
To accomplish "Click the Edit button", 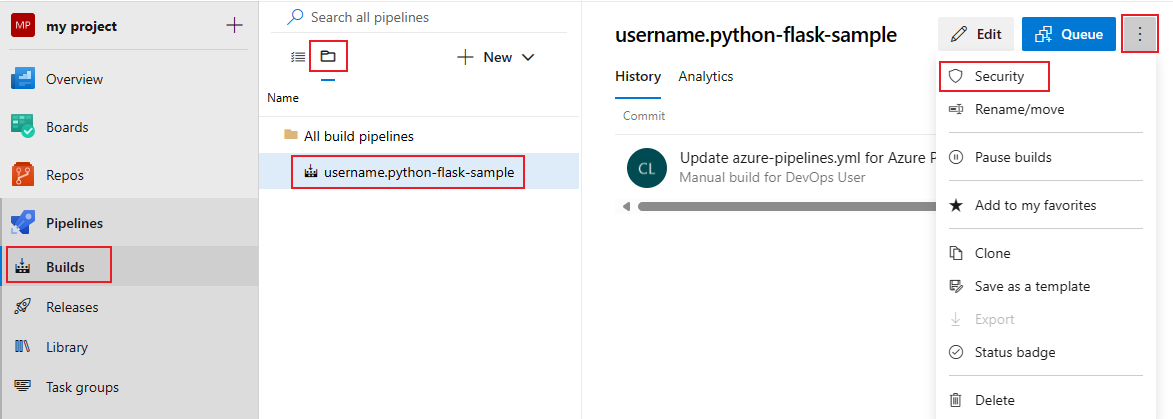I will pyautogui.click(x=976, y=34).
